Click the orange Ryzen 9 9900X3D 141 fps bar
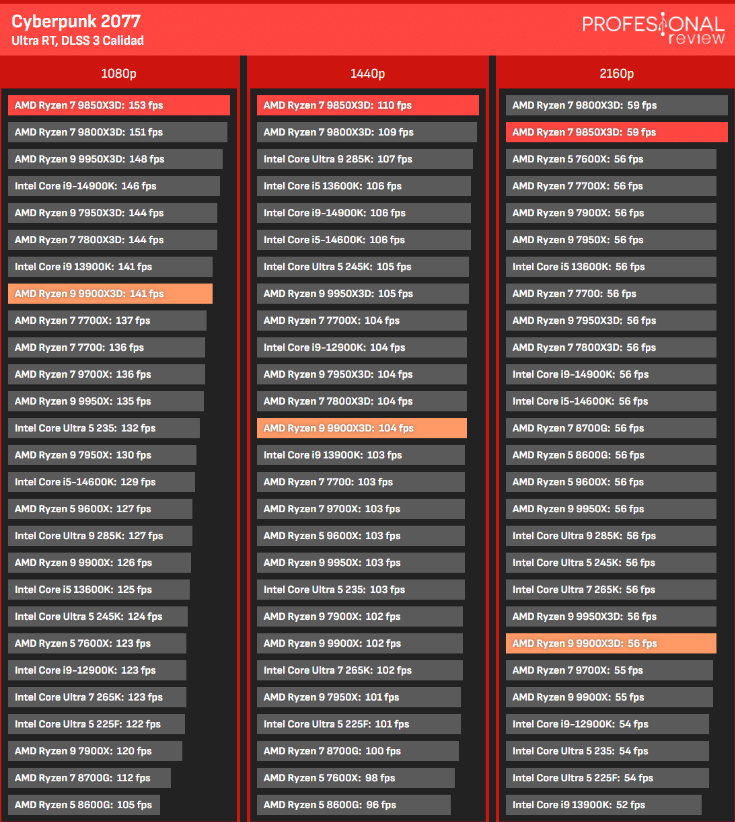 pos(110,294)
